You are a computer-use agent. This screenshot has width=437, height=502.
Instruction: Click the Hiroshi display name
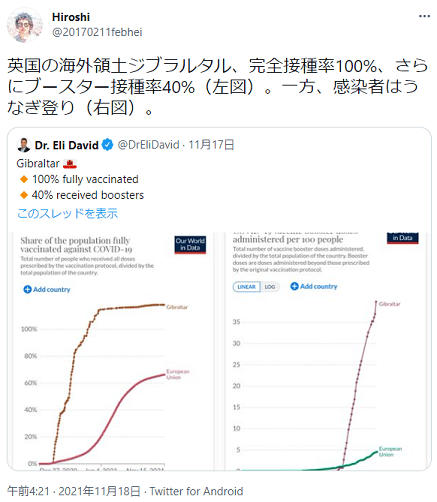click(x=71, y=17)
